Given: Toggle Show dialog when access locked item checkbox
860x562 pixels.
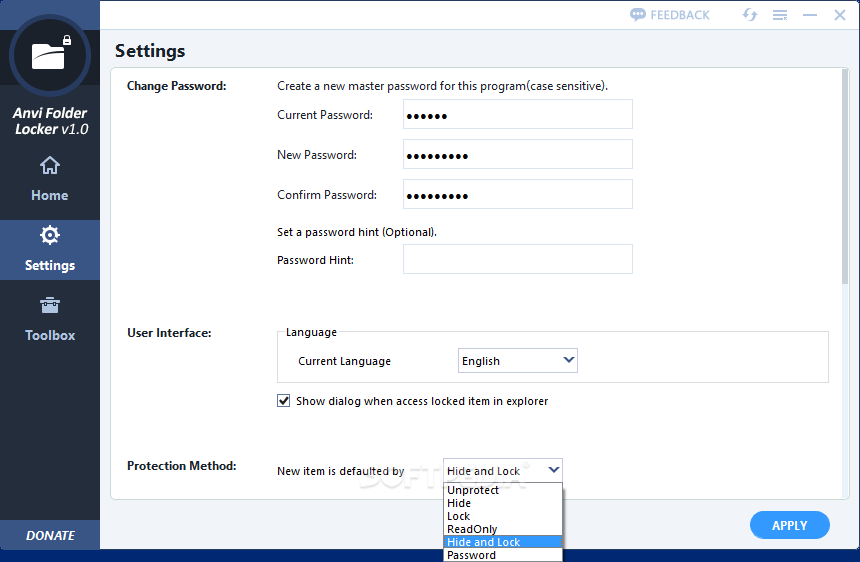Looking at the screenshot, I should (x=284, y=401).
